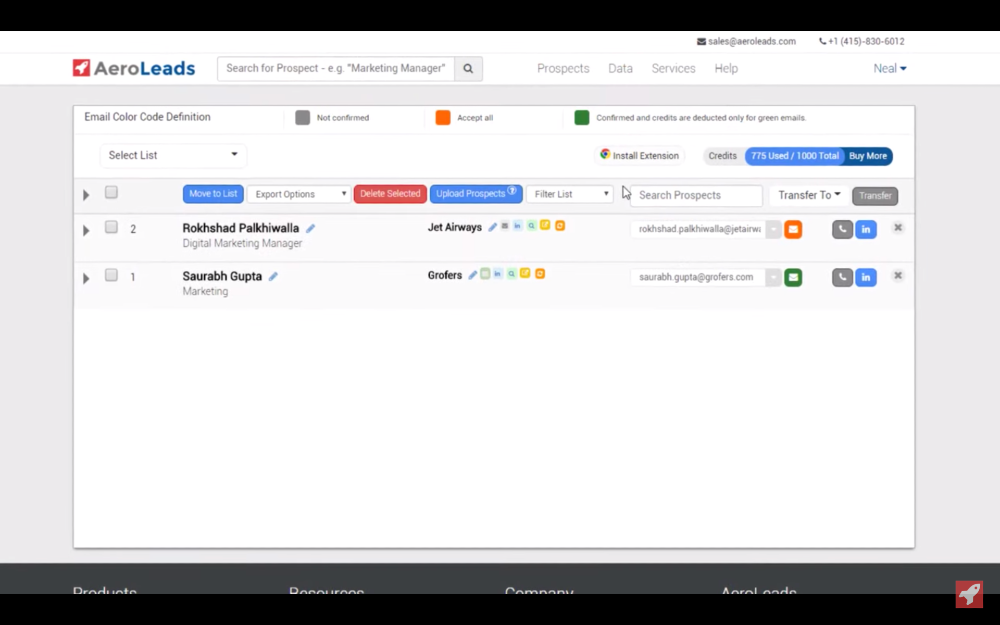Open the Export Options dropdown
1000x625 pixels.
[298, 194]
